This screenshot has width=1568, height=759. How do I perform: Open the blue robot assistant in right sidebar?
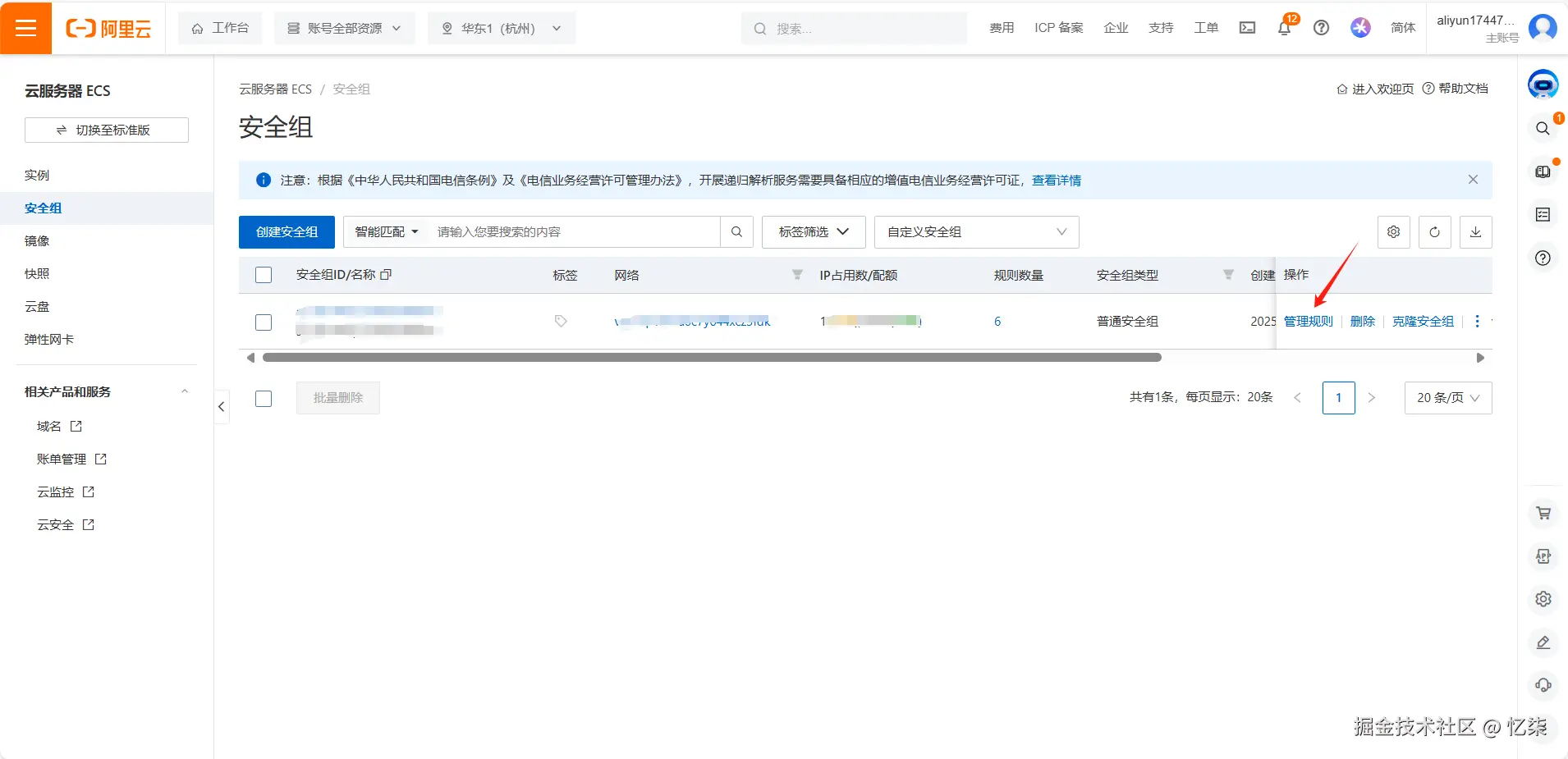pos(1543,85)
